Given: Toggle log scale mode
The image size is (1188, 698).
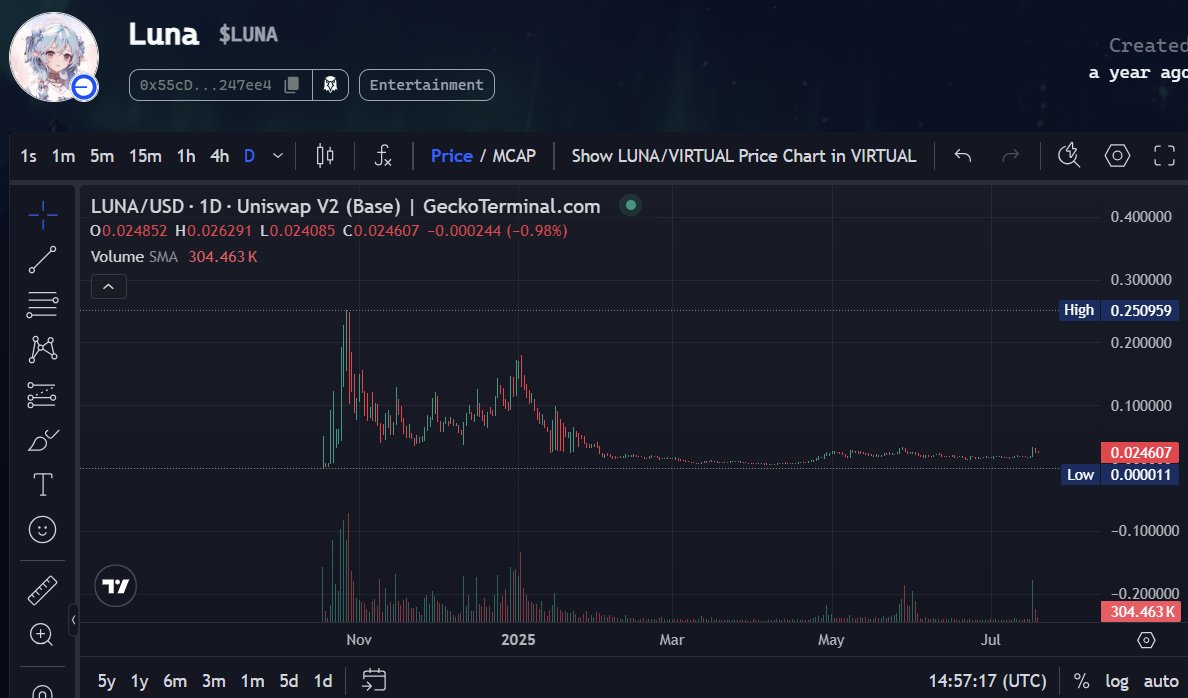Looking at the screenshot, I should pyautogui.click(x=1117, y=681).
